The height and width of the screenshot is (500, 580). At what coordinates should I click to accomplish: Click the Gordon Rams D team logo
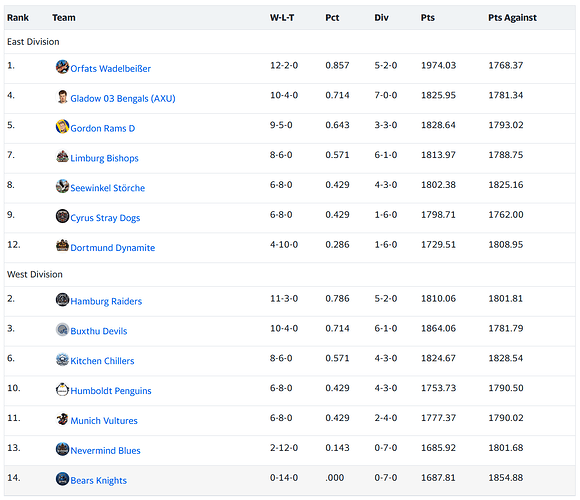tap(62, 126)
